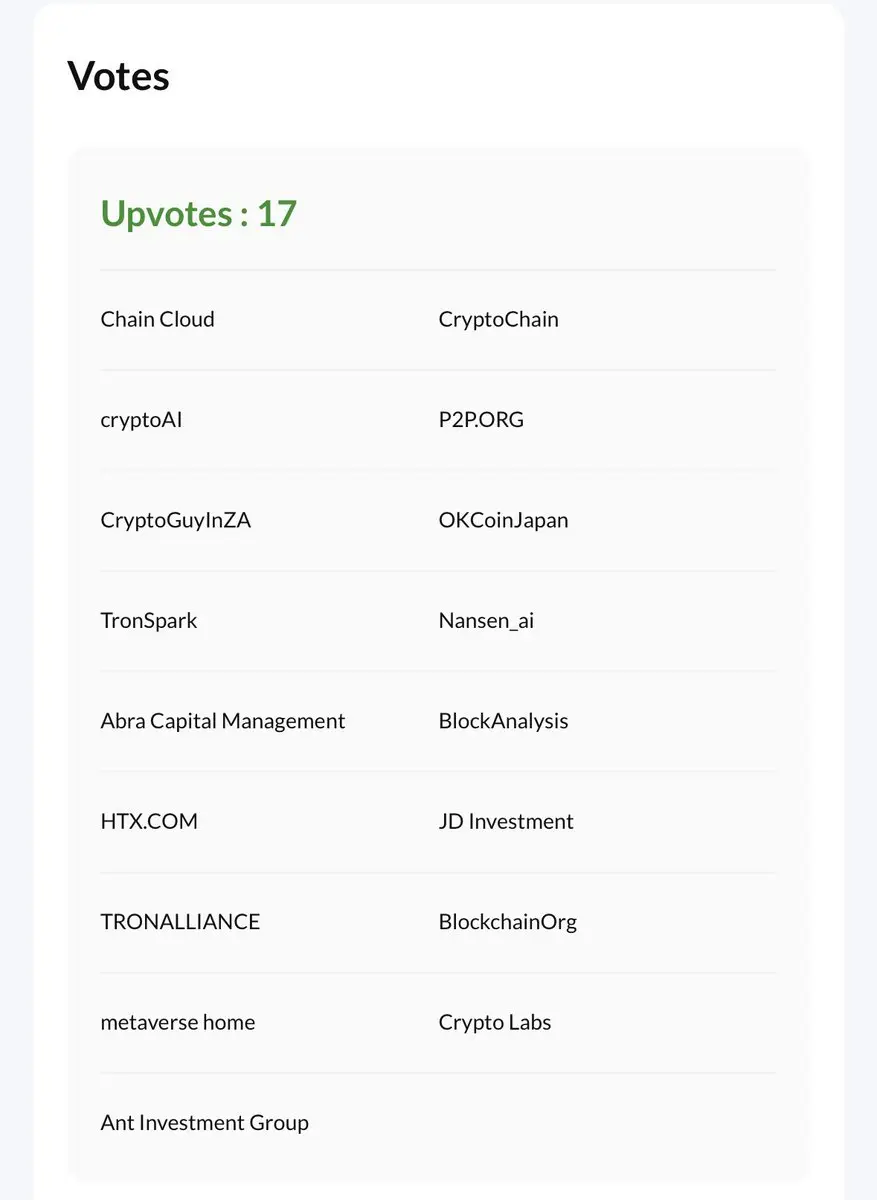Open the OKCoinJapan voter entry
This screenshot has height=1200, width=877.
point(503,521)
